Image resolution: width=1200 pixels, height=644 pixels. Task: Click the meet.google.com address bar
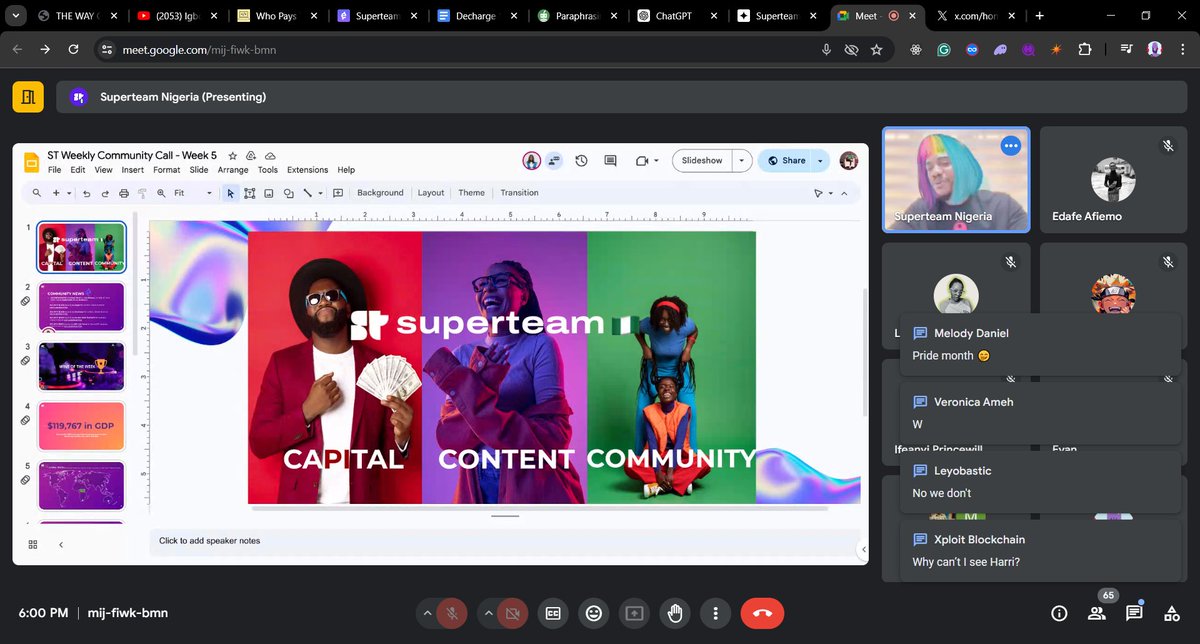[x=455, y=49]
